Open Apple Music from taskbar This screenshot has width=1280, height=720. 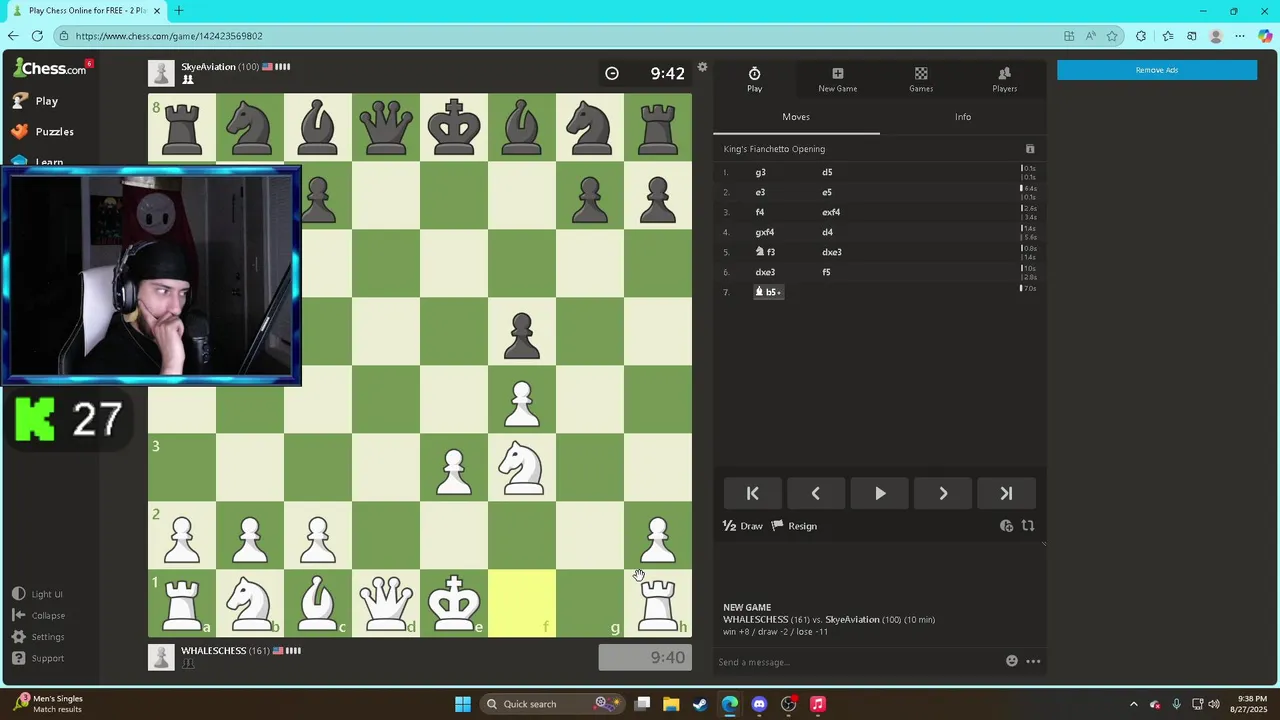(817, 704)
